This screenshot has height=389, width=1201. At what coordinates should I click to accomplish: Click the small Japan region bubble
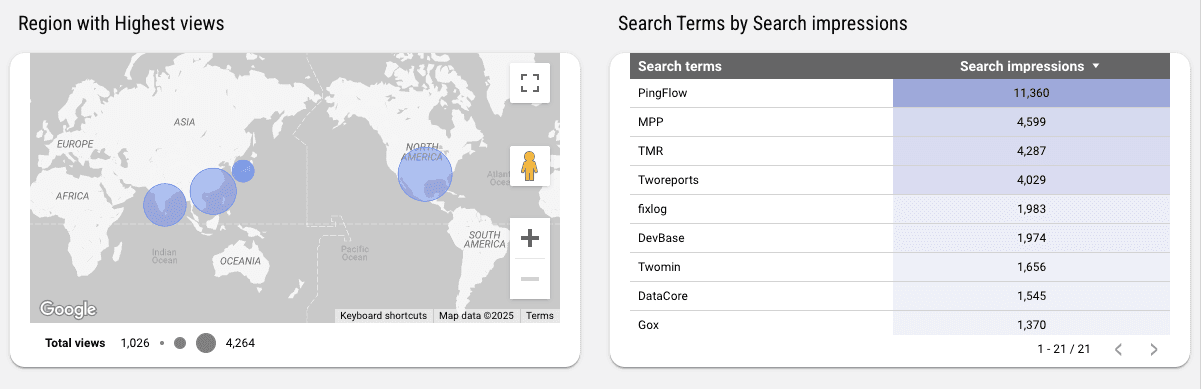pyautogui.click(x=243, y=171)
